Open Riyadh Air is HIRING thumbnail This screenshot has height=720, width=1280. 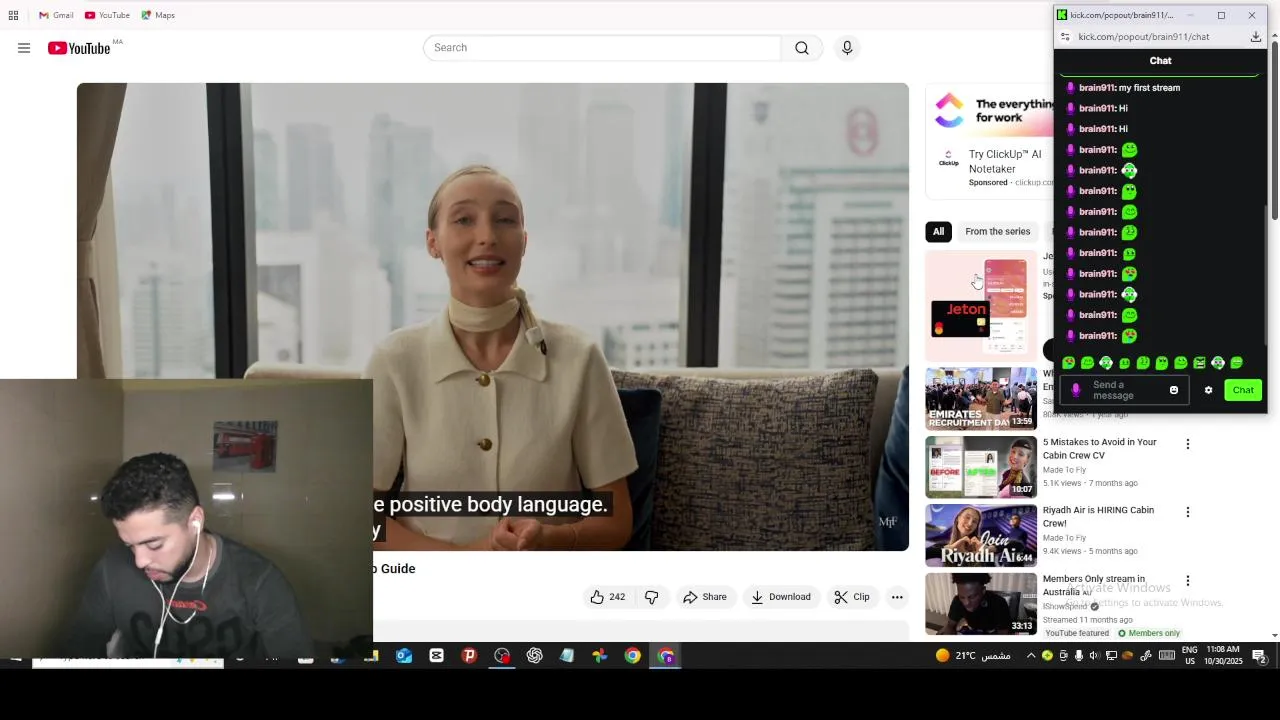pyautogui.click(x=981, y=535)
